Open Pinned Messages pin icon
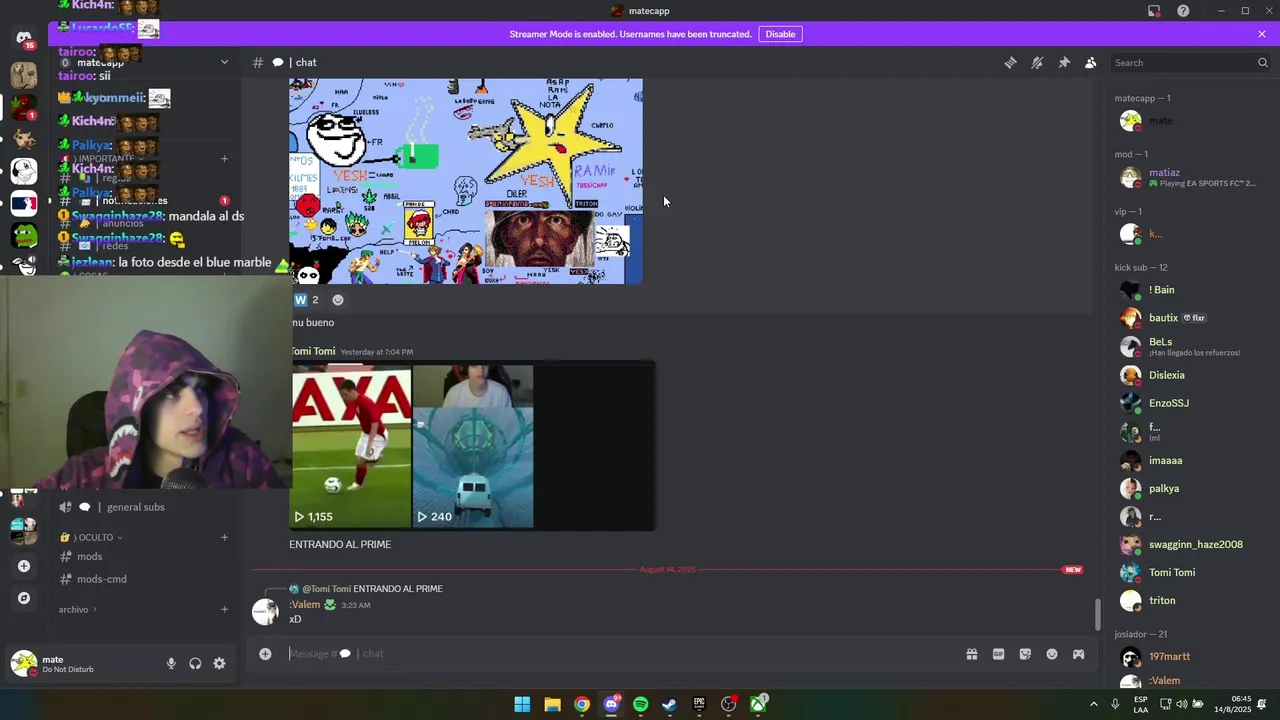This screenshot has height=720, width=1280. pos(1064,63)
